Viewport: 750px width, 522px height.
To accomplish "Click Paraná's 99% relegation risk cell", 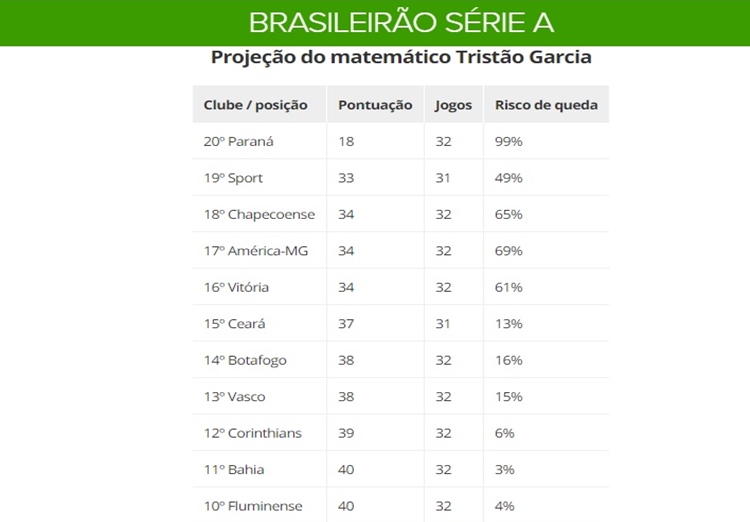I will pos(509,141).
